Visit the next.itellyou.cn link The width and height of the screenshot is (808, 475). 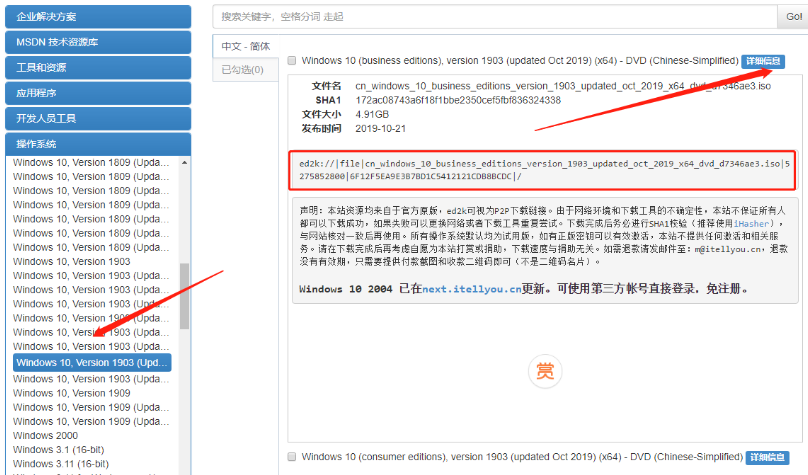pyautogui.click(x=472, y=289)
